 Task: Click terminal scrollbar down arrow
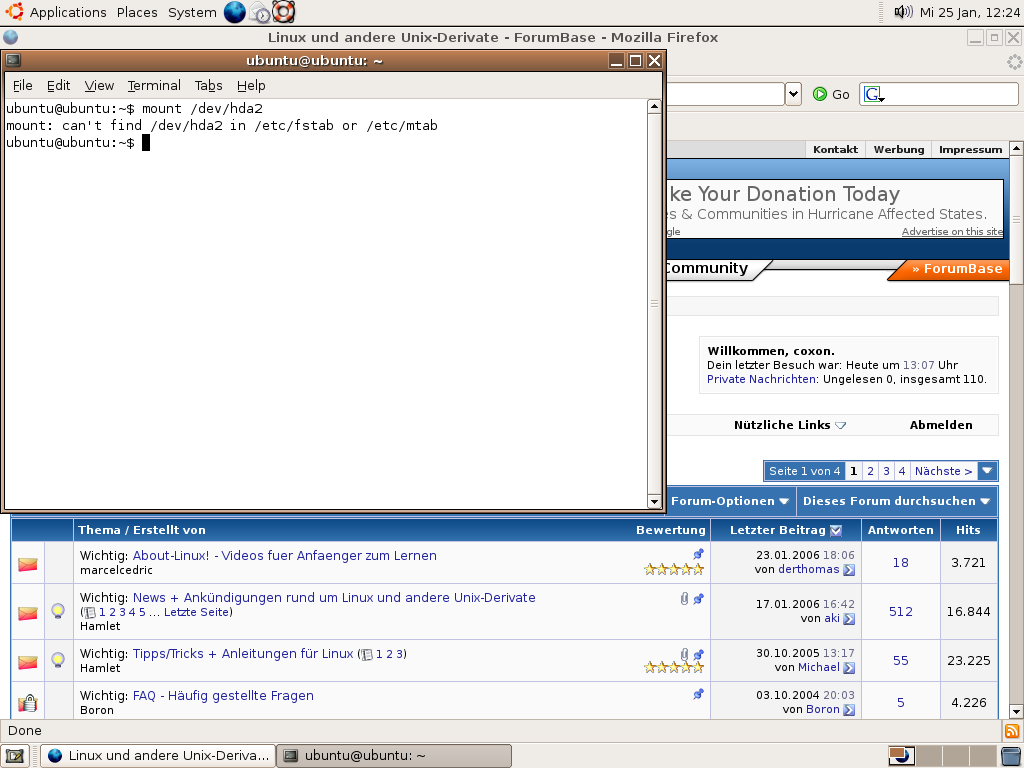point(654,501)
